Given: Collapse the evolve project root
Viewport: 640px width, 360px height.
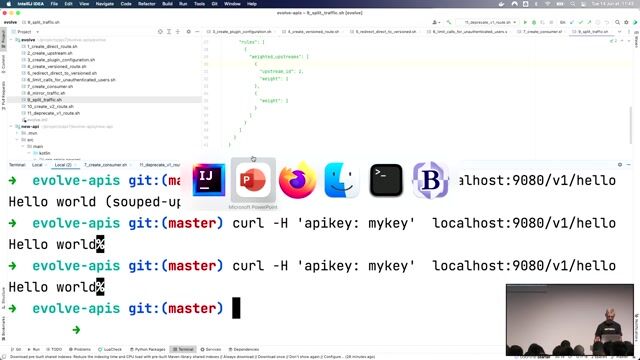Looking at the screenshot, I should [11, 40].
